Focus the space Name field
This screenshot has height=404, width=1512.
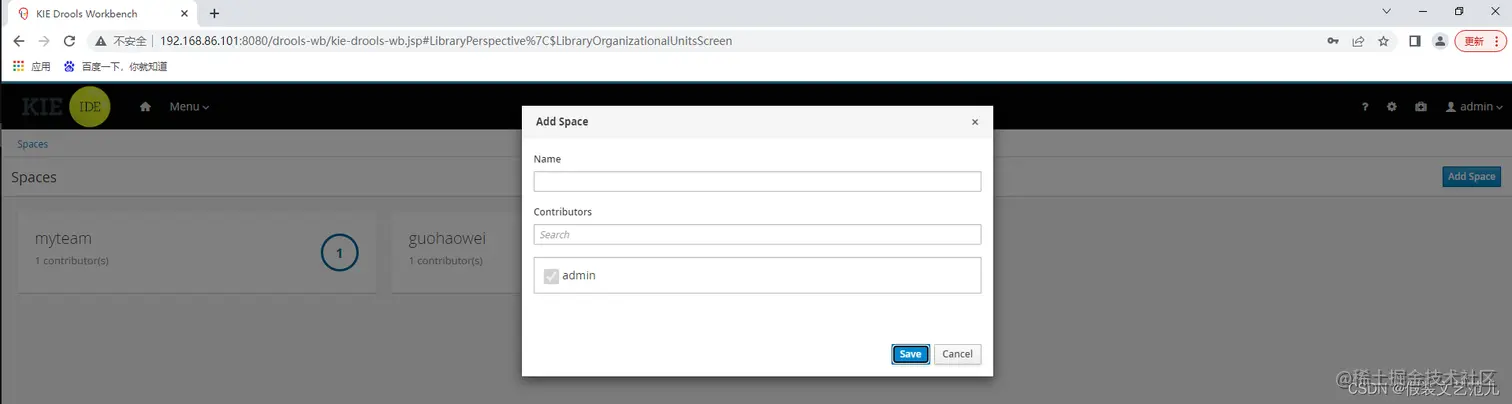pos(757,181)
